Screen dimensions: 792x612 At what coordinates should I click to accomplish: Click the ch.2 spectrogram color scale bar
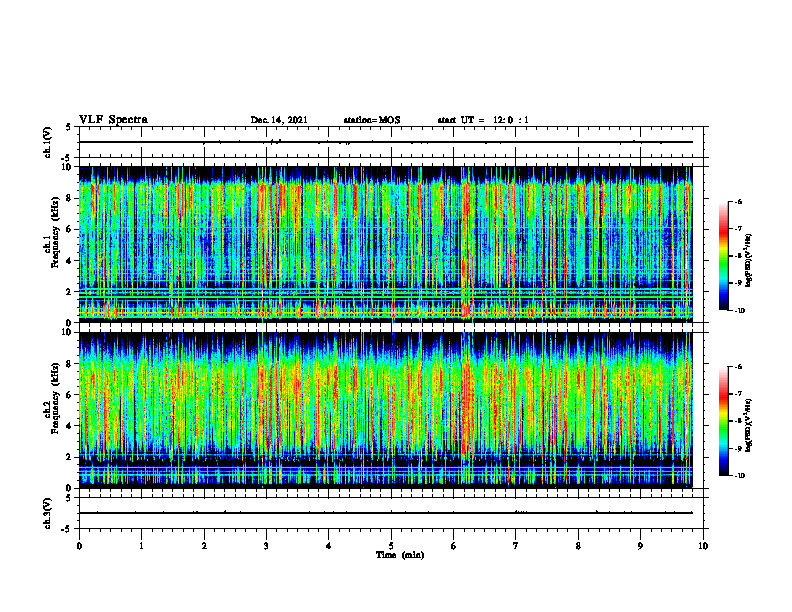pos(724,421)
